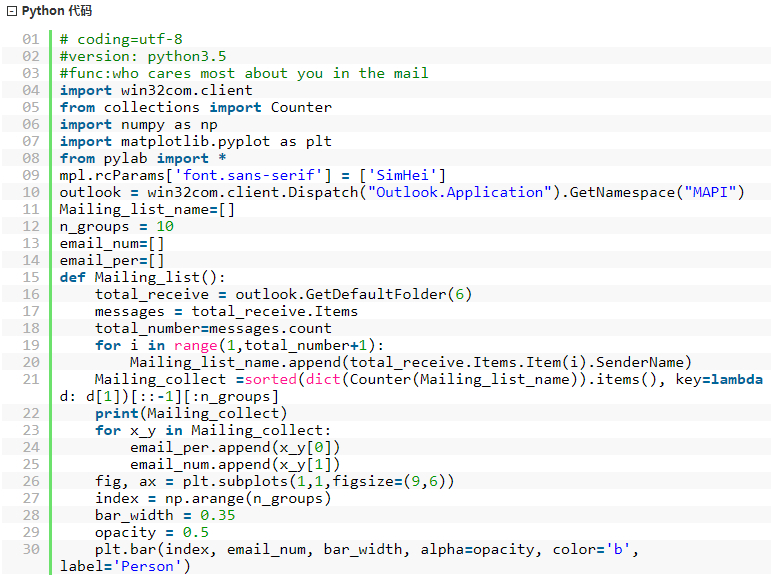Click the 'SimHei' string literal
This screenshot has width=771, height=575.
[402, 175]
